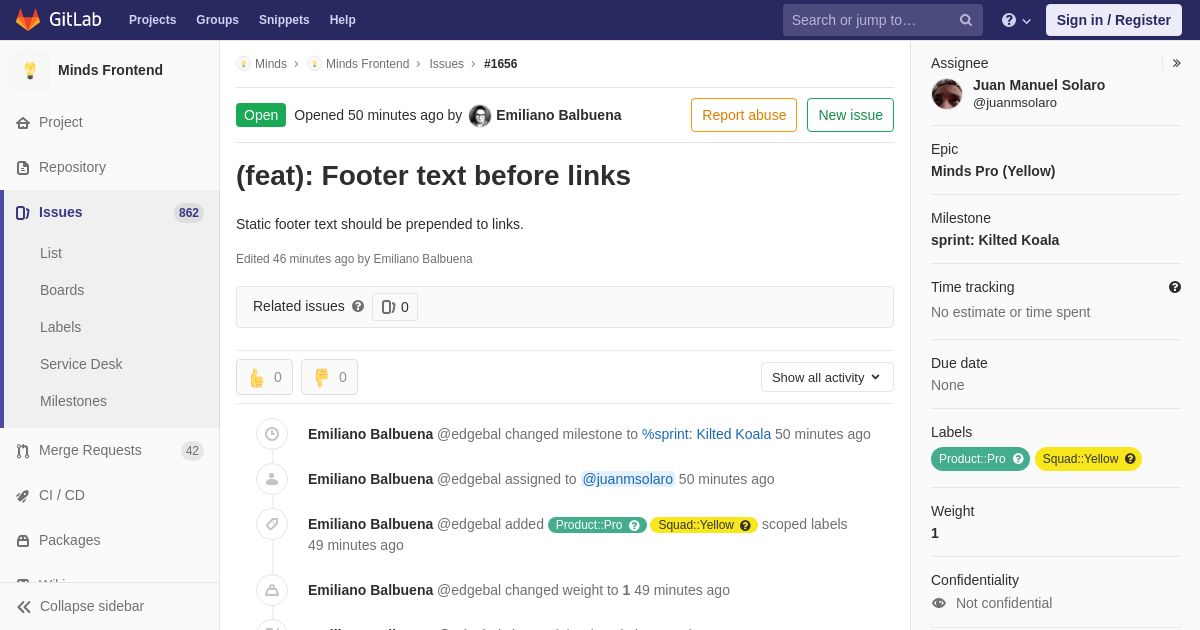
Task: Click the GitLab fox logo
Action: [x=28, y=20]
